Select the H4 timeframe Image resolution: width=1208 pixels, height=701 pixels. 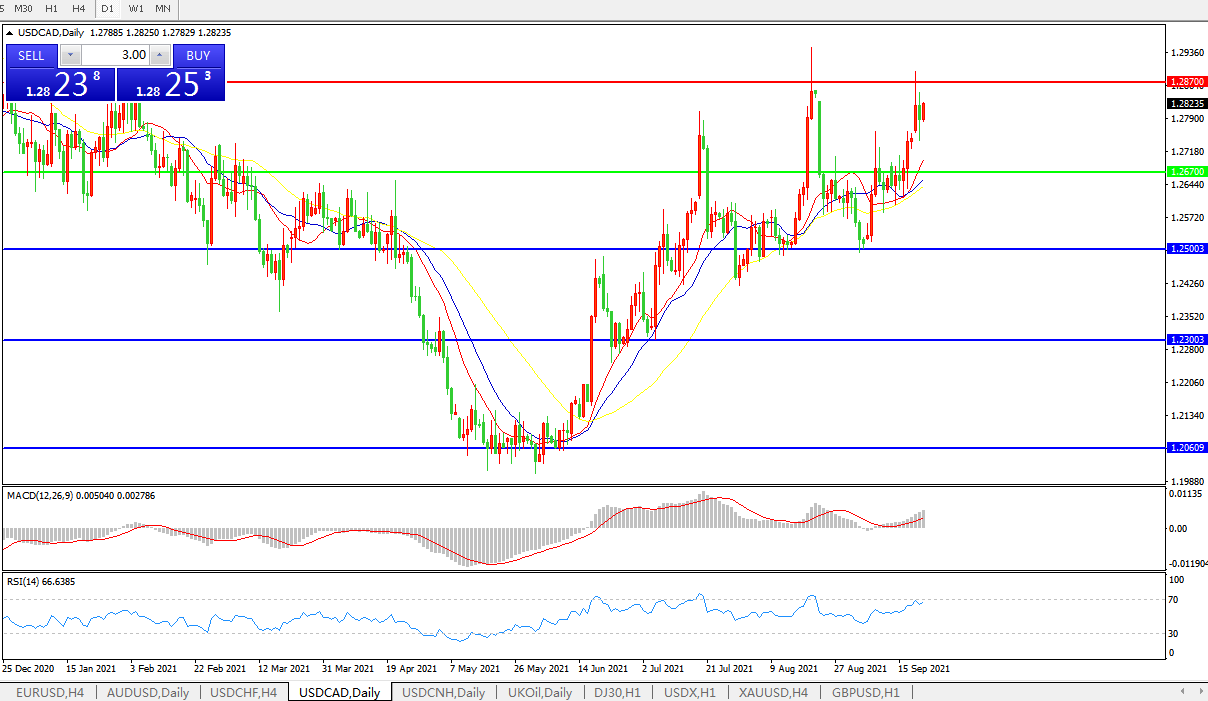(79, 8)
